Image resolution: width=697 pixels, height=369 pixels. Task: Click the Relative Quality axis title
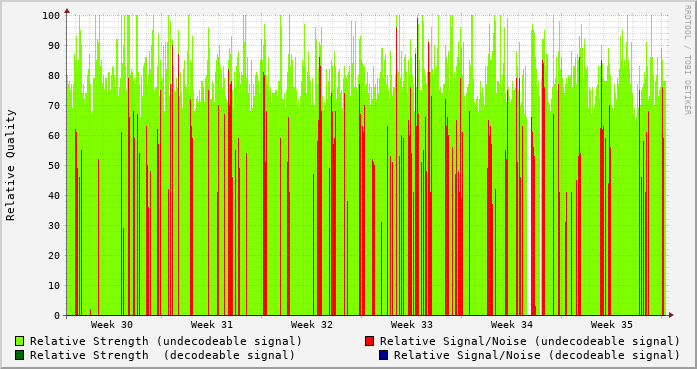pos(10,165)
